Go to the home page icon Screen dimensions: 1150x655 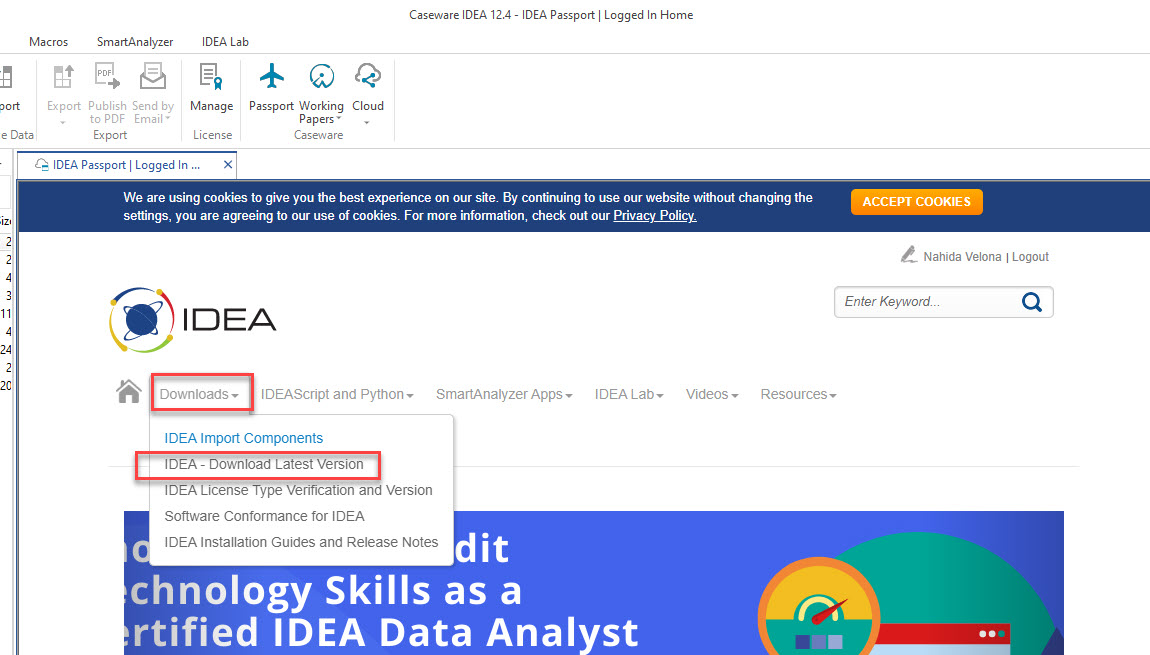129,393
